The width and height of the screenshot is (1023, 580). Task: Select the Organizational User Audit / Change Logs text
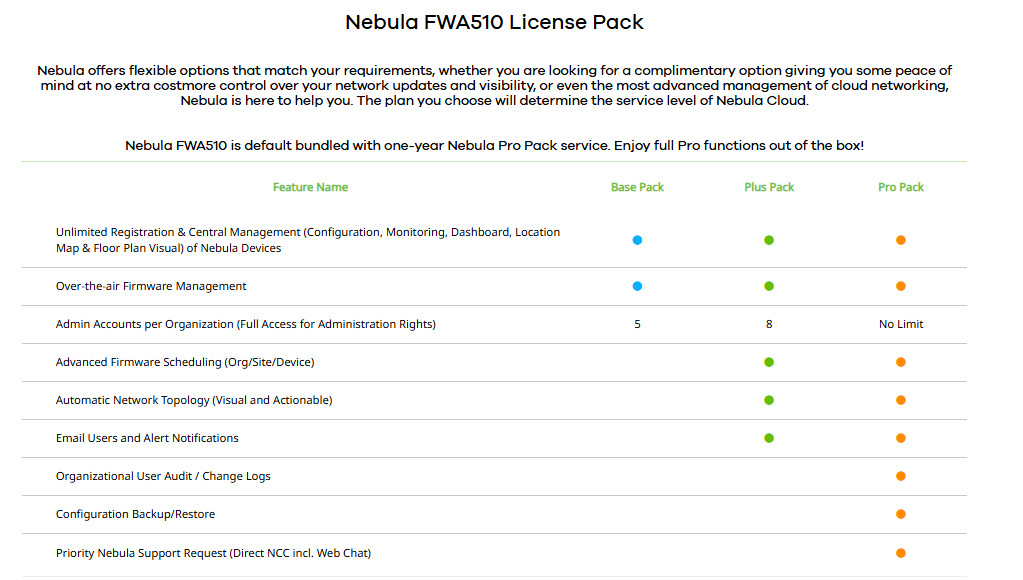pos(163,476)
